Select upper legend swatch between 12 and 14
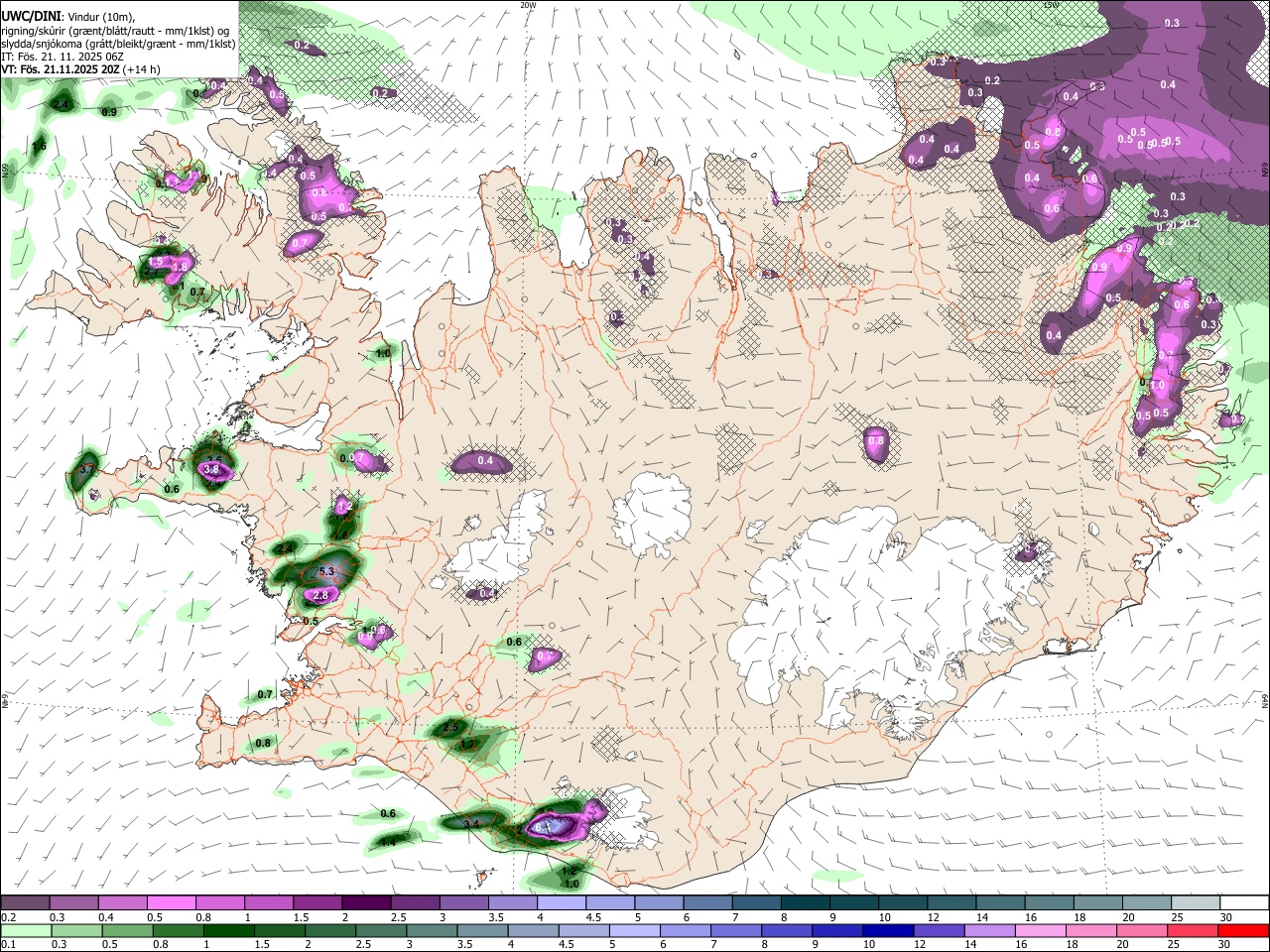This screenshot has width=1270, height=952. coord(952,902)
